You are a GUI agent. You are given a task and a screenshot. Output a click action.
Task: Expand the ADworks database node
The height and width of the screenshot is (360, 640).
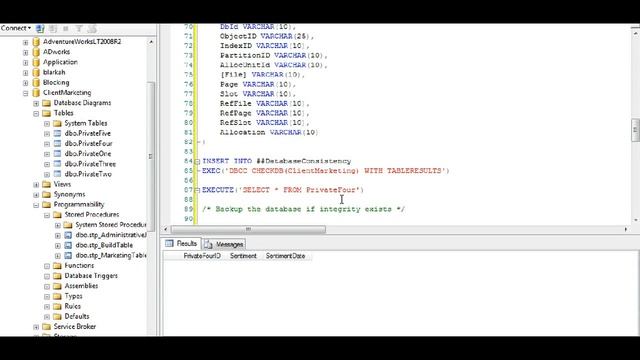pos(25,52)
